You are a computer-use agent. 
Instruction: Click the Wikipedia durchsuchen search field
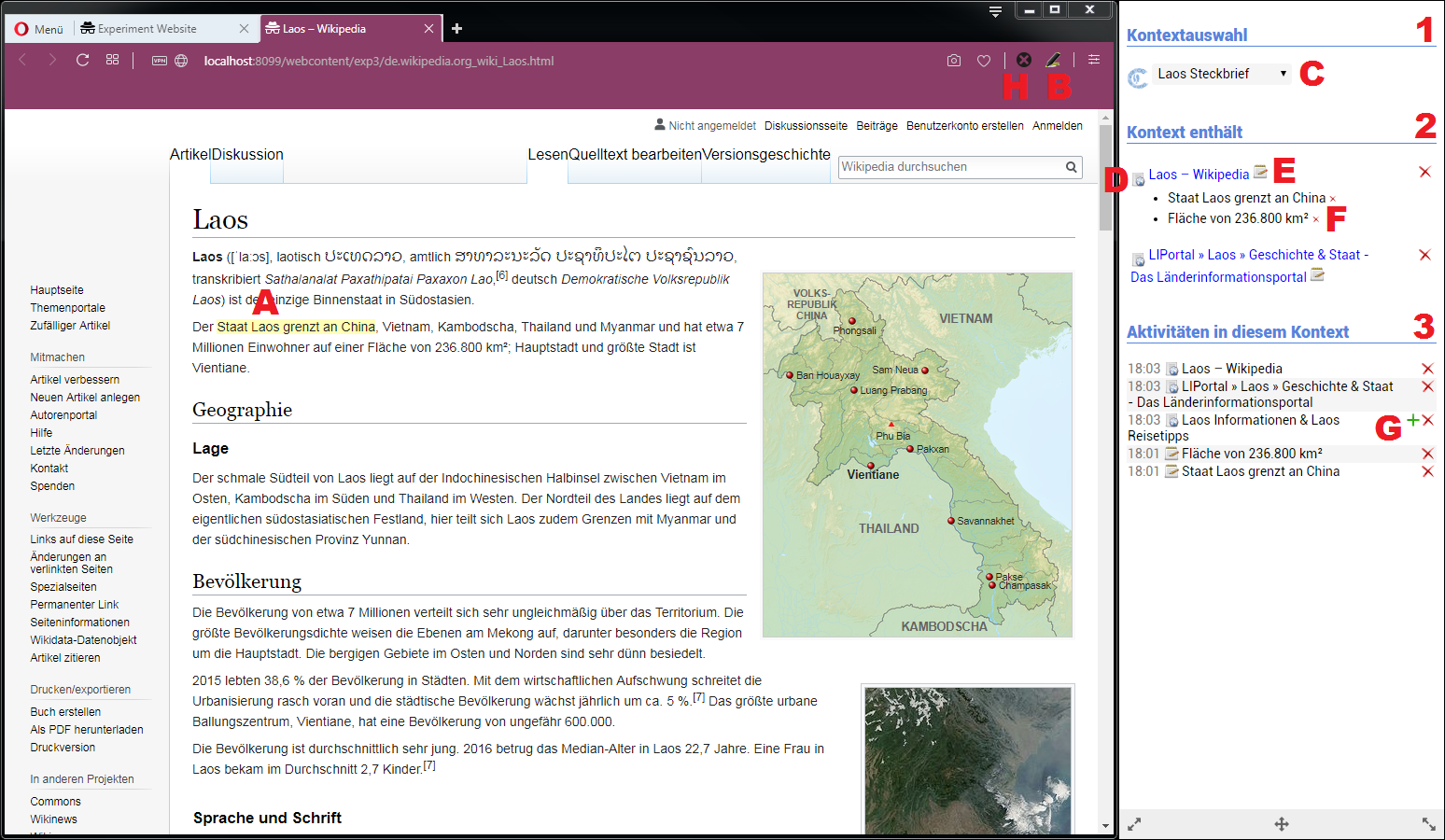[x=949, y=167]
